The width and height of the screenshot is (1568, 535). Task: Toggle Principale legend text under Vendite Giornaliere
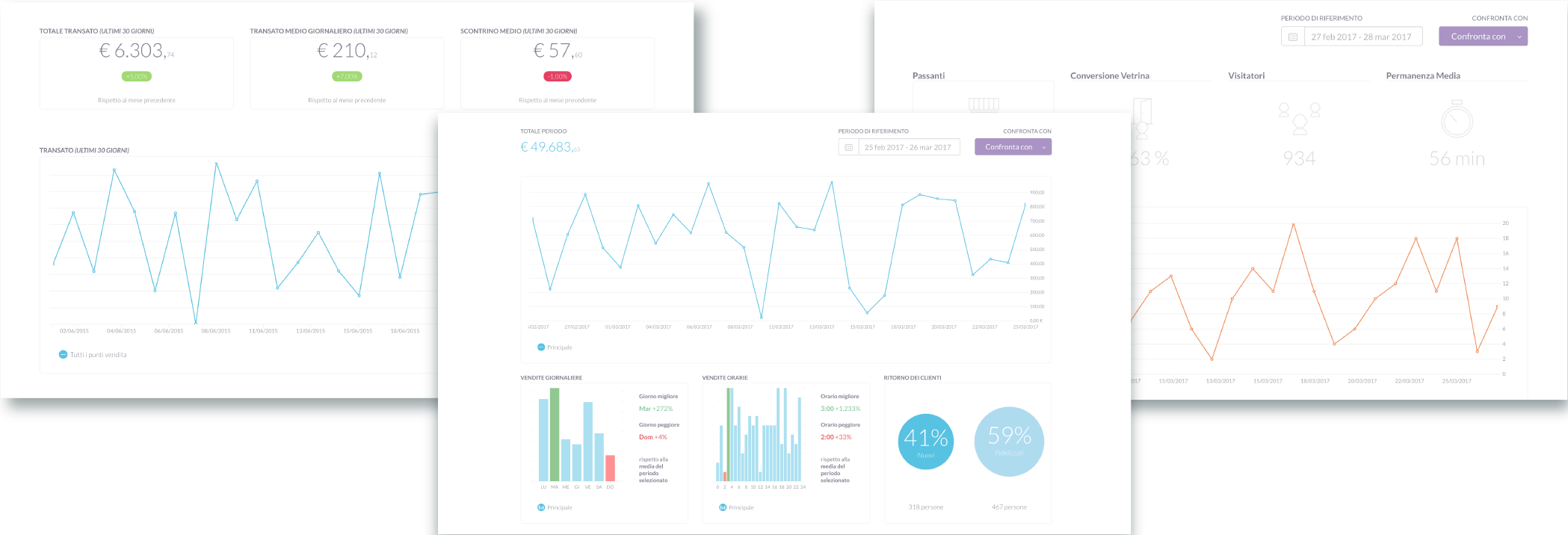click(560, 507)
